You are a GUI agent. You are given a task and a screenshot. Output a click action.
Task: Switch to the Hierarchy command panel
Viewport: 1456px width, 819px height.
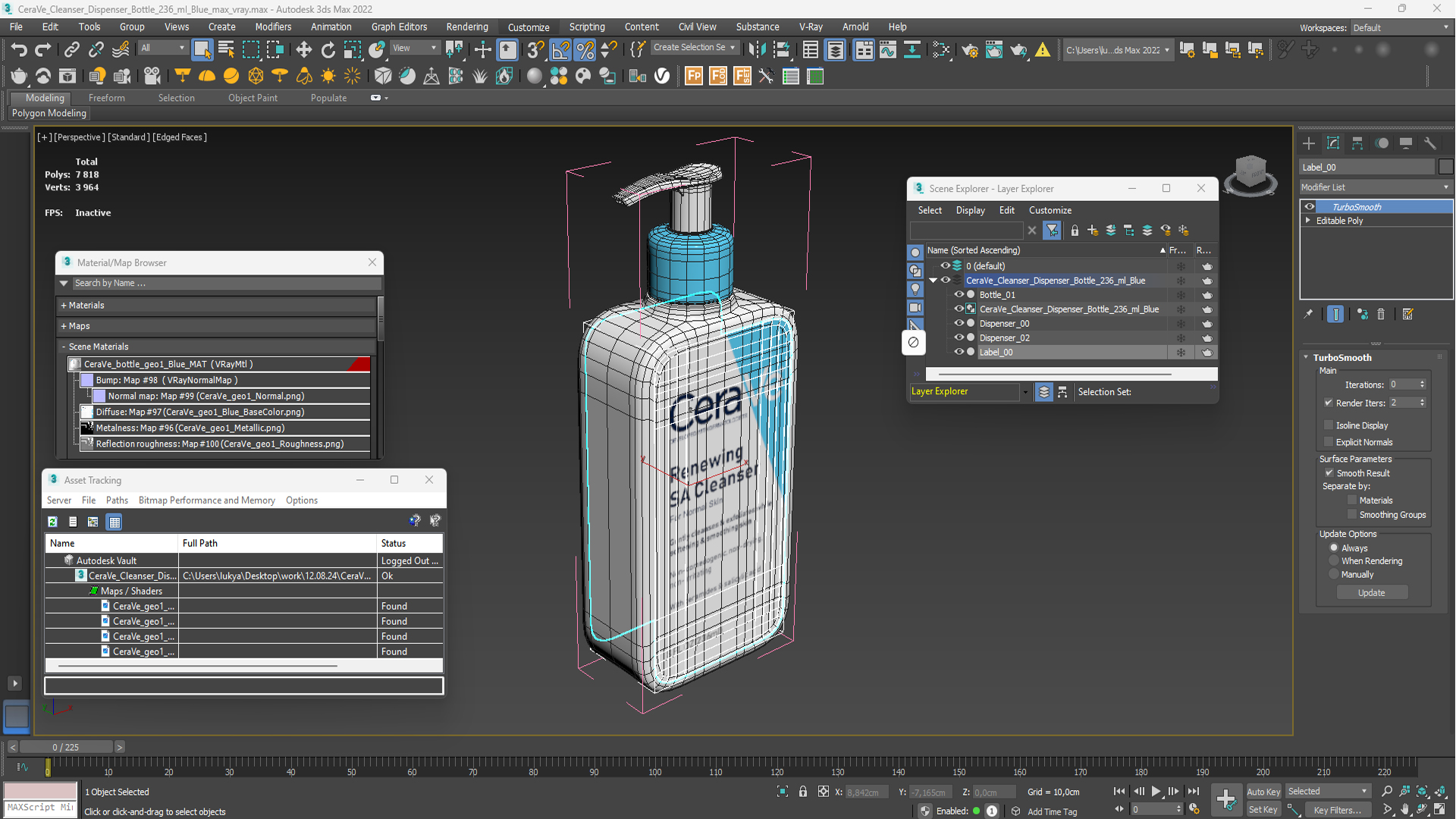[x=1357, y=143]
